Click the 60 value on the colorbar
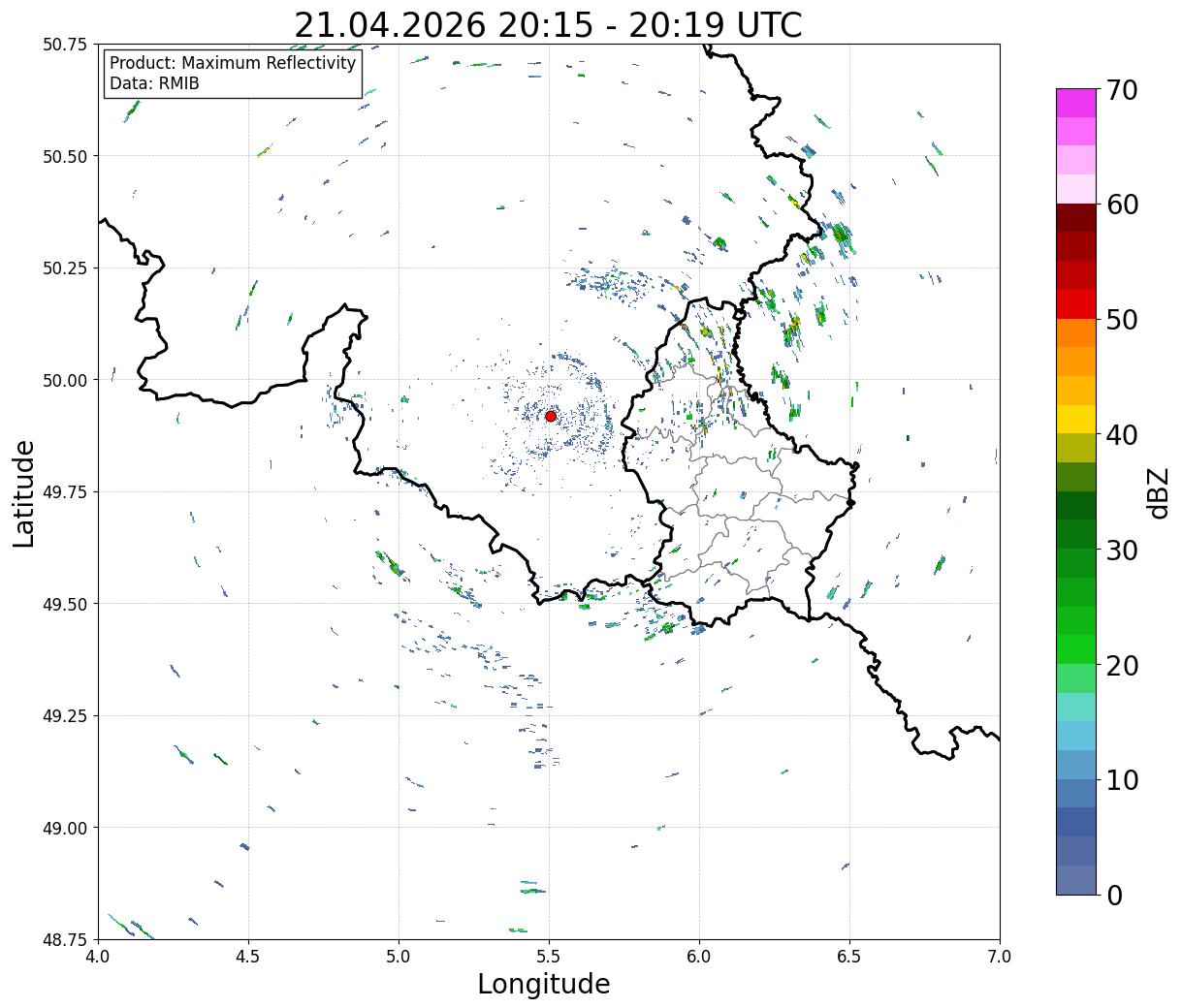This screenshot has width=1182, height=1008. coord(1121,205)
